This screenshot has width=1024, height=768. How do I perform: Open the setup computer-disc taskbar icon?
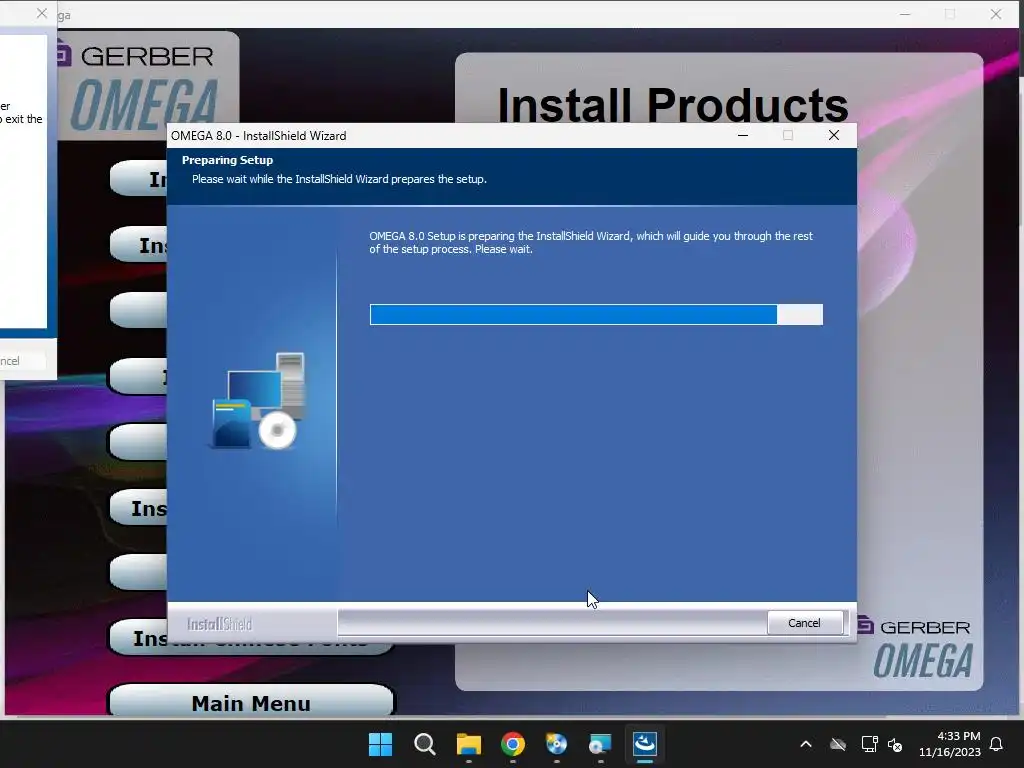coord(600,744)
